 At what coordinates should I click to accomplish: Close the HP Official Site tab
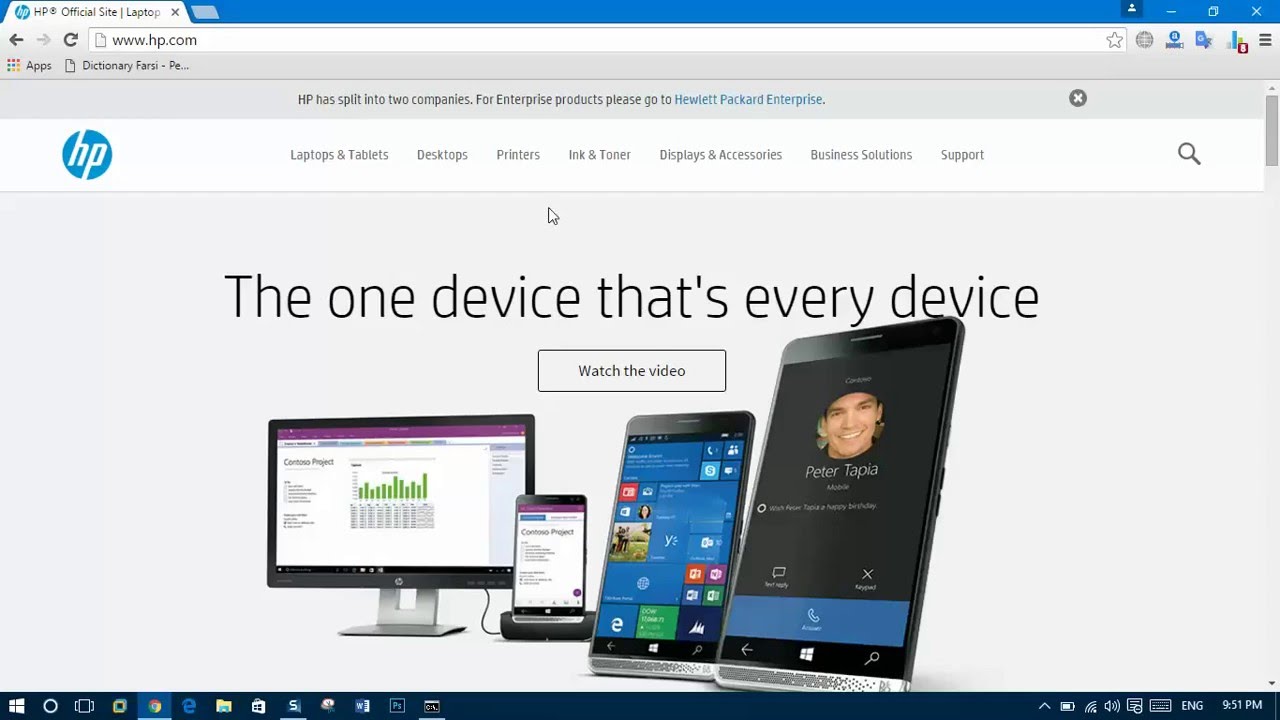[x=175, y=12]
